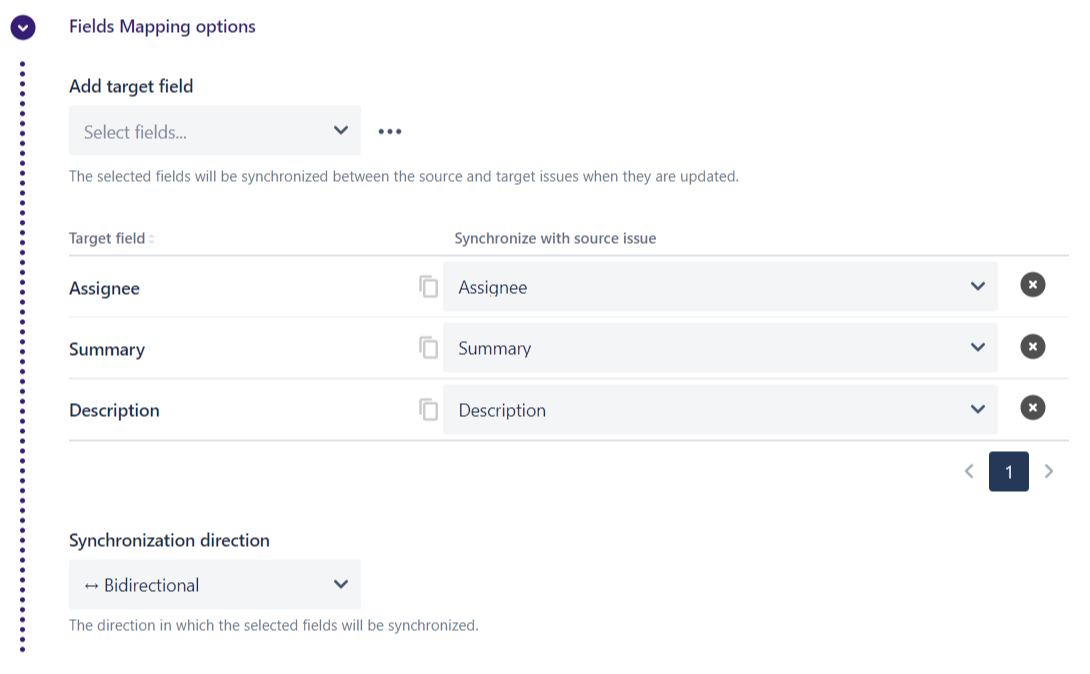The width and height of the screenshot is (1090, 674).
Task: Remove the Summary field mapping
Action: click(x=1032, y=347)
